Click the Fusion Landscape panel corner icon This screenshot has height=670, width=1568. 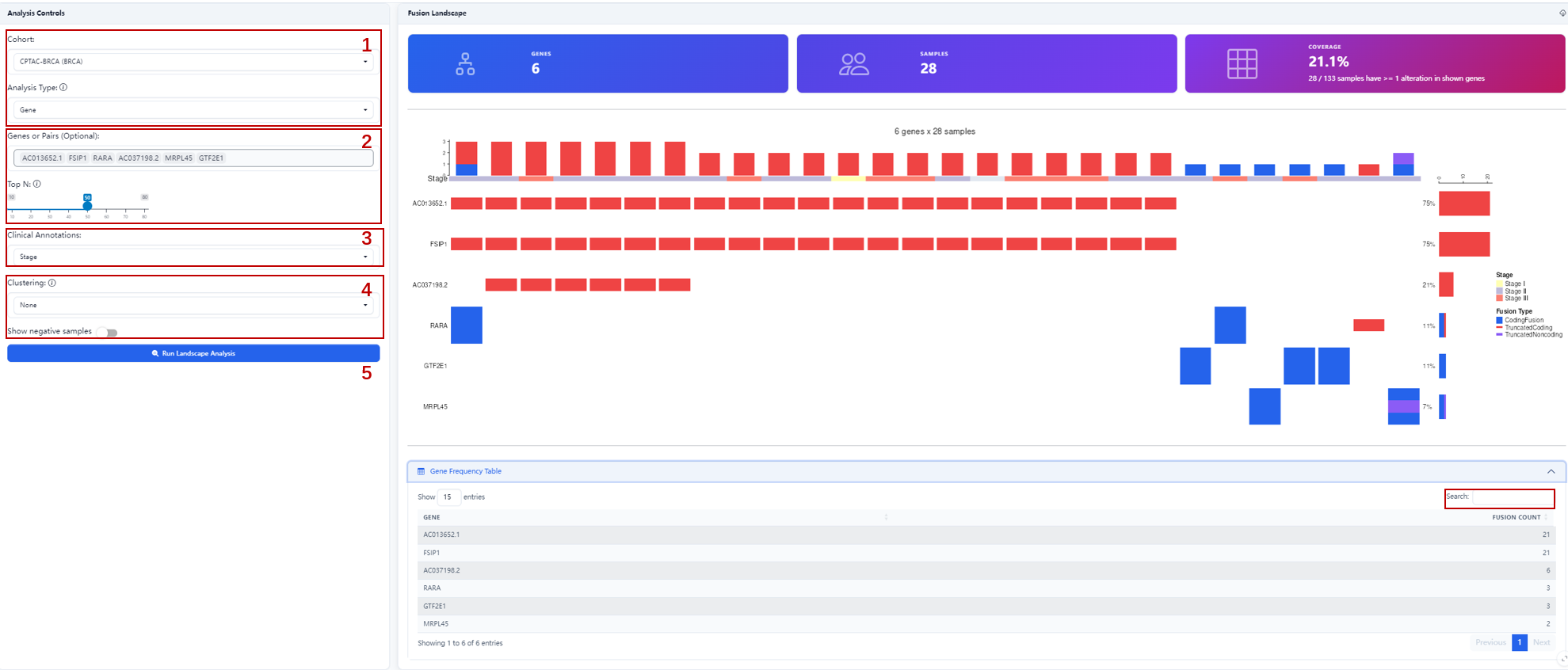point(1562,13)
